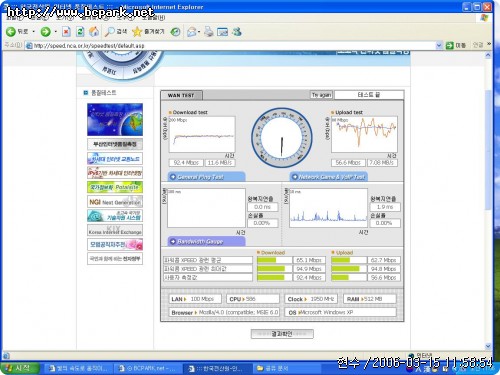500x375 pixels.
Task: Click the upload rate 7.08 MB/s box
Action: (382, 163)
